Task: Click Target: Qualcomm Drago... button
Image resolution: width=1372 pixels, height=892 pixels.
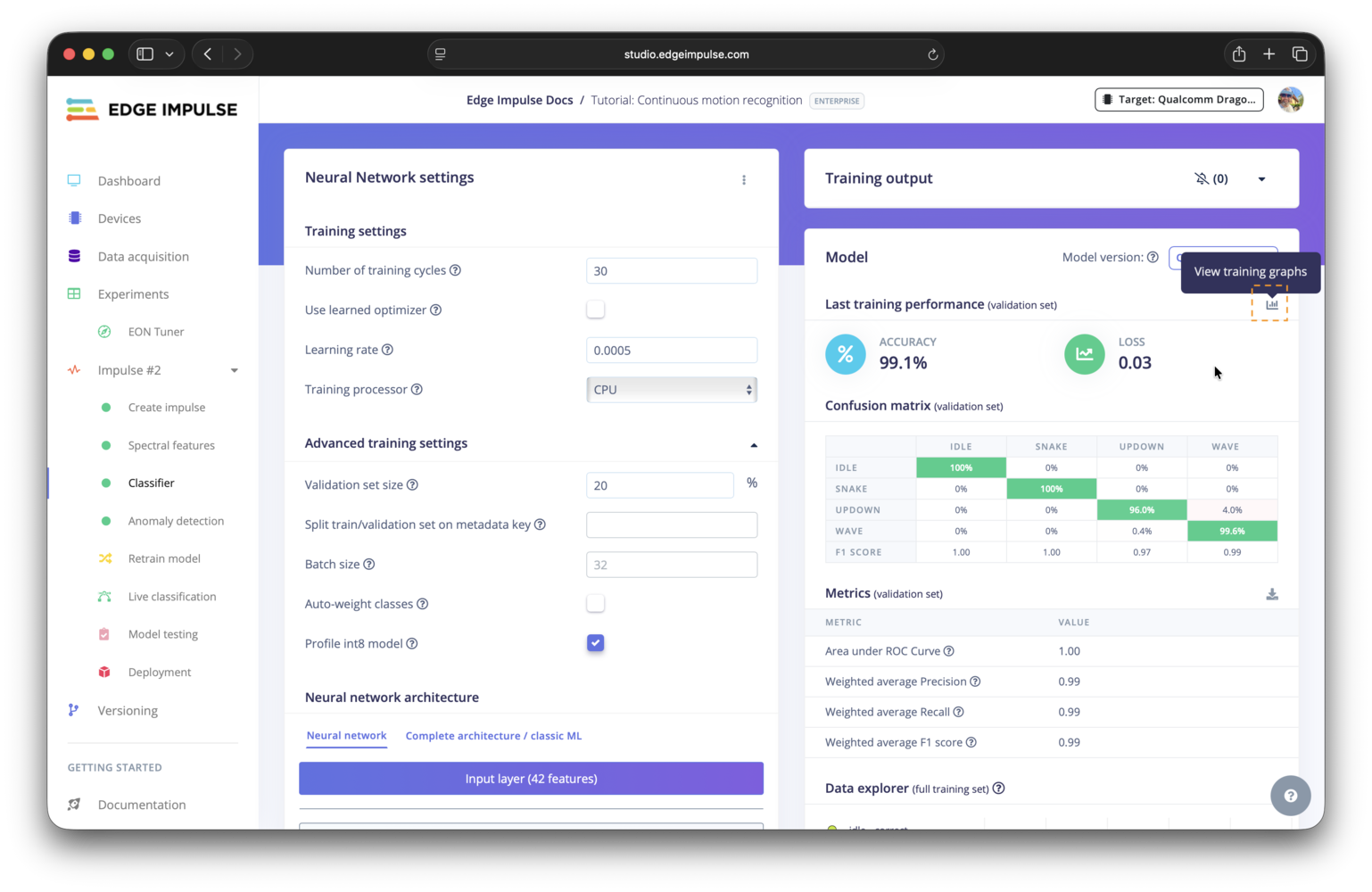Action: click(x=1179, y=99)
